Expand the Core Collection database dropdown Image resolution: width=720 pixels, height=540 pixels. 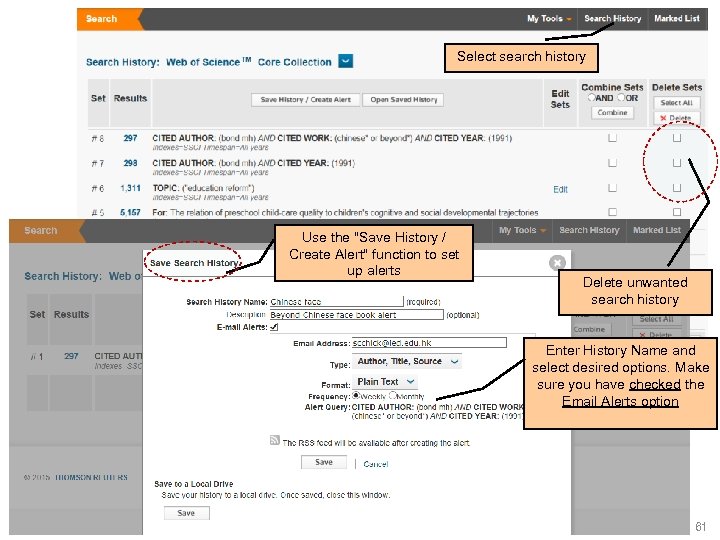click(345, 61)
